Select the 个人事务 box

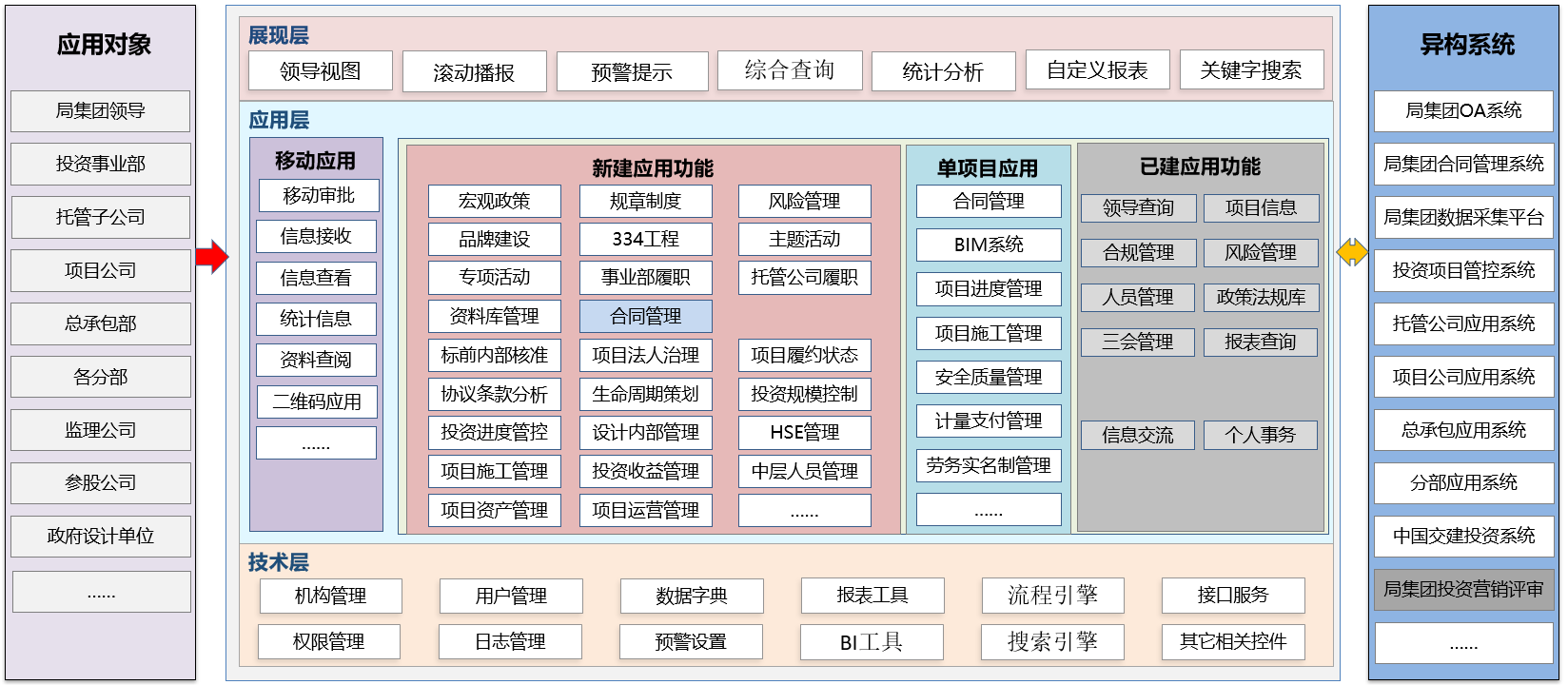click(x=1260, y=435)
